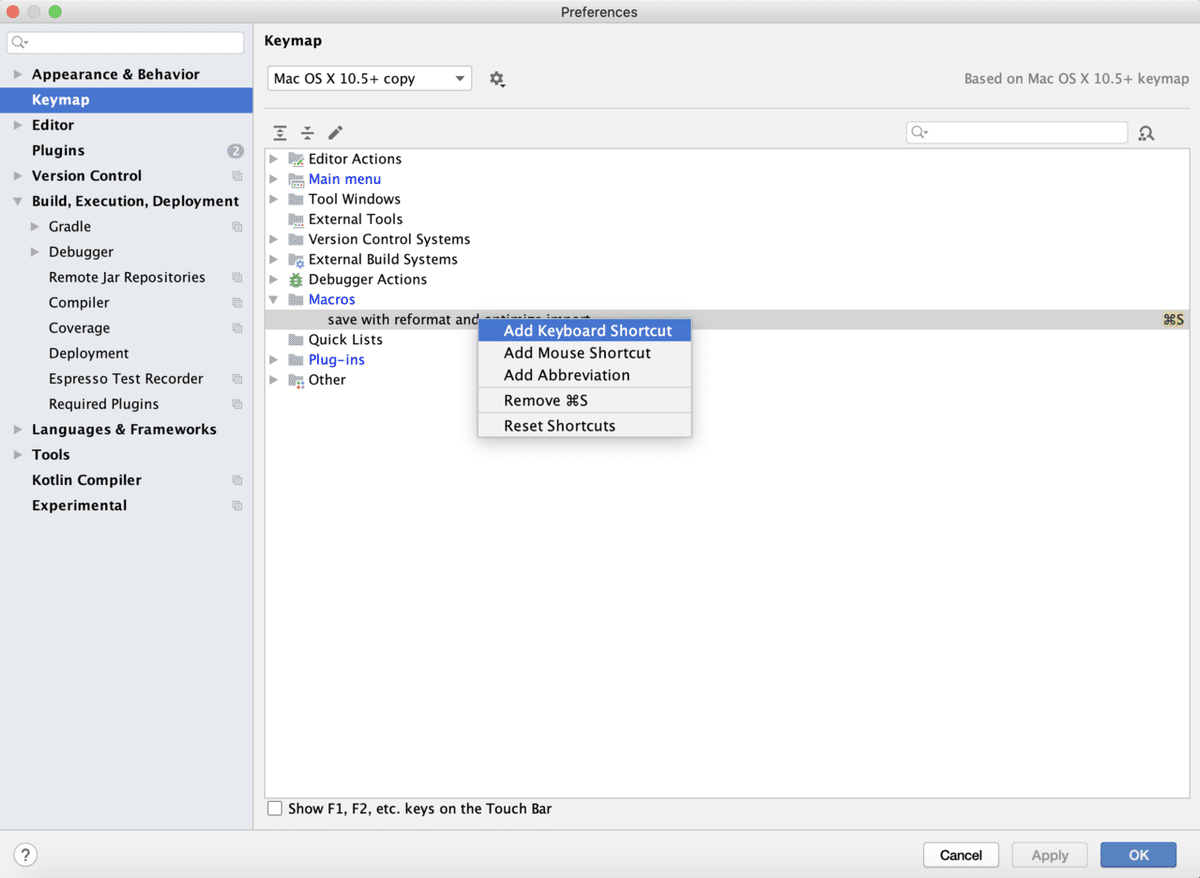
Task: Expand the Plug-ins tree node
Action: pyautogui.click(x=274, y=359)
